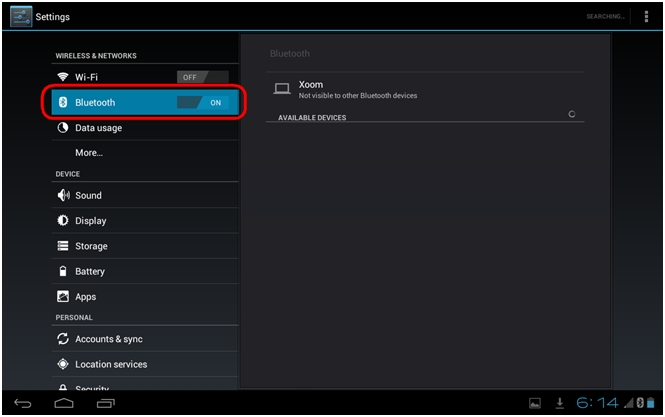This screenshot has width=665, height=417.
Task: Click the Storage bars icon
Action: click(x=63, y=246)
